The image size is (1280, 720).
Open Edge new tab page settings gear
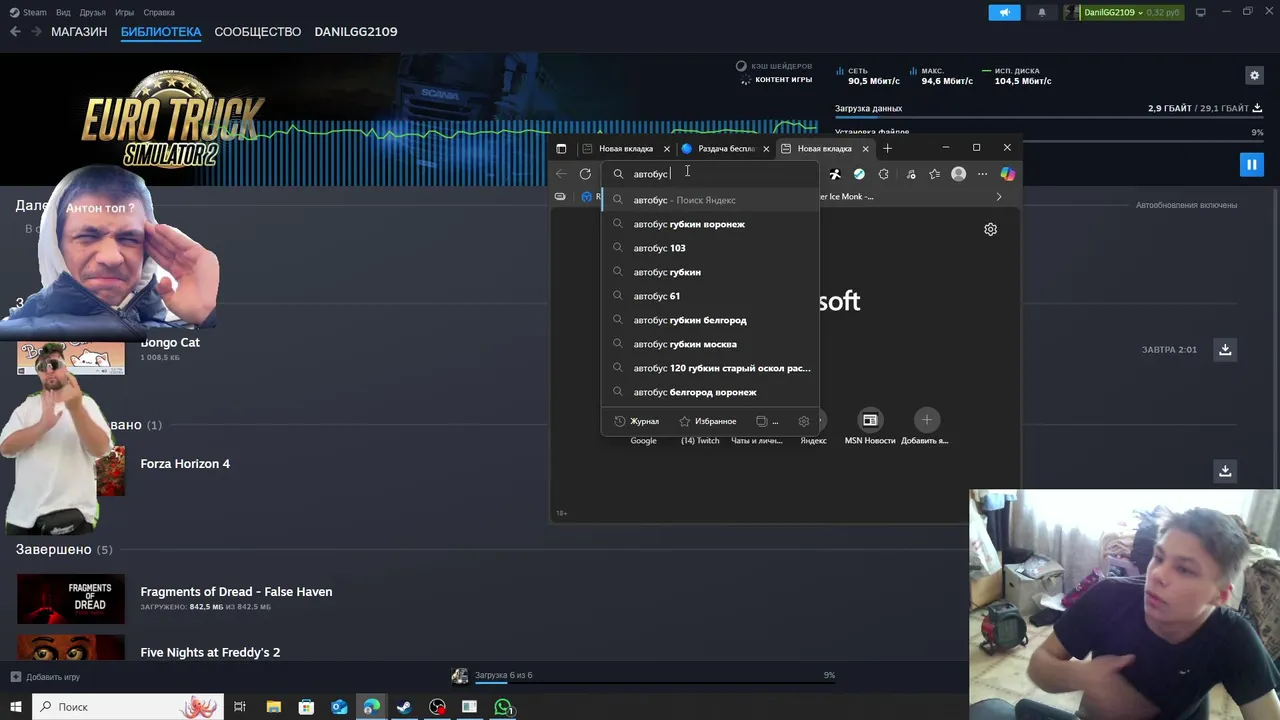click(990, 229)
